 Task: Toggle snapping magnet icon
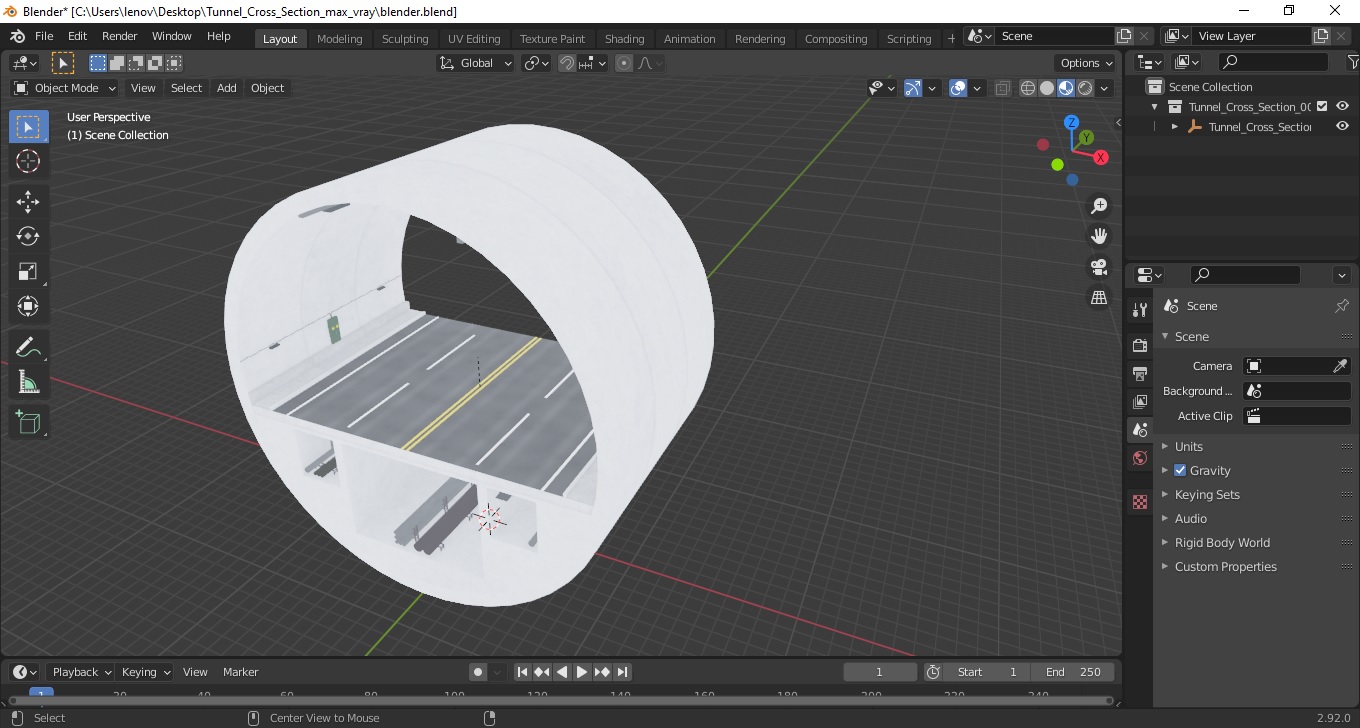click(567, 63)
